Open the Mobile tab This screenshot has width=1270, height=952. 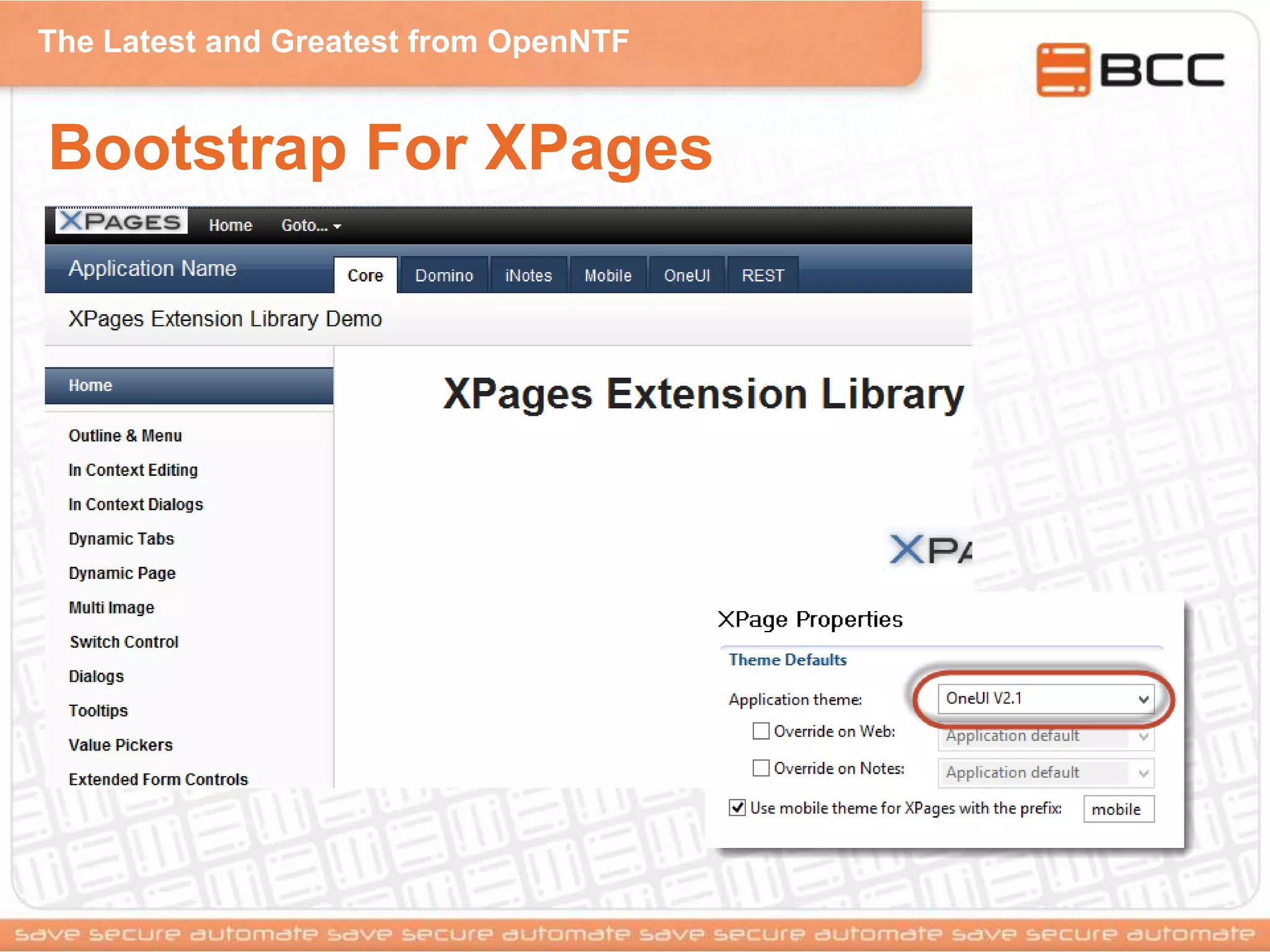[x=608, y=275]
